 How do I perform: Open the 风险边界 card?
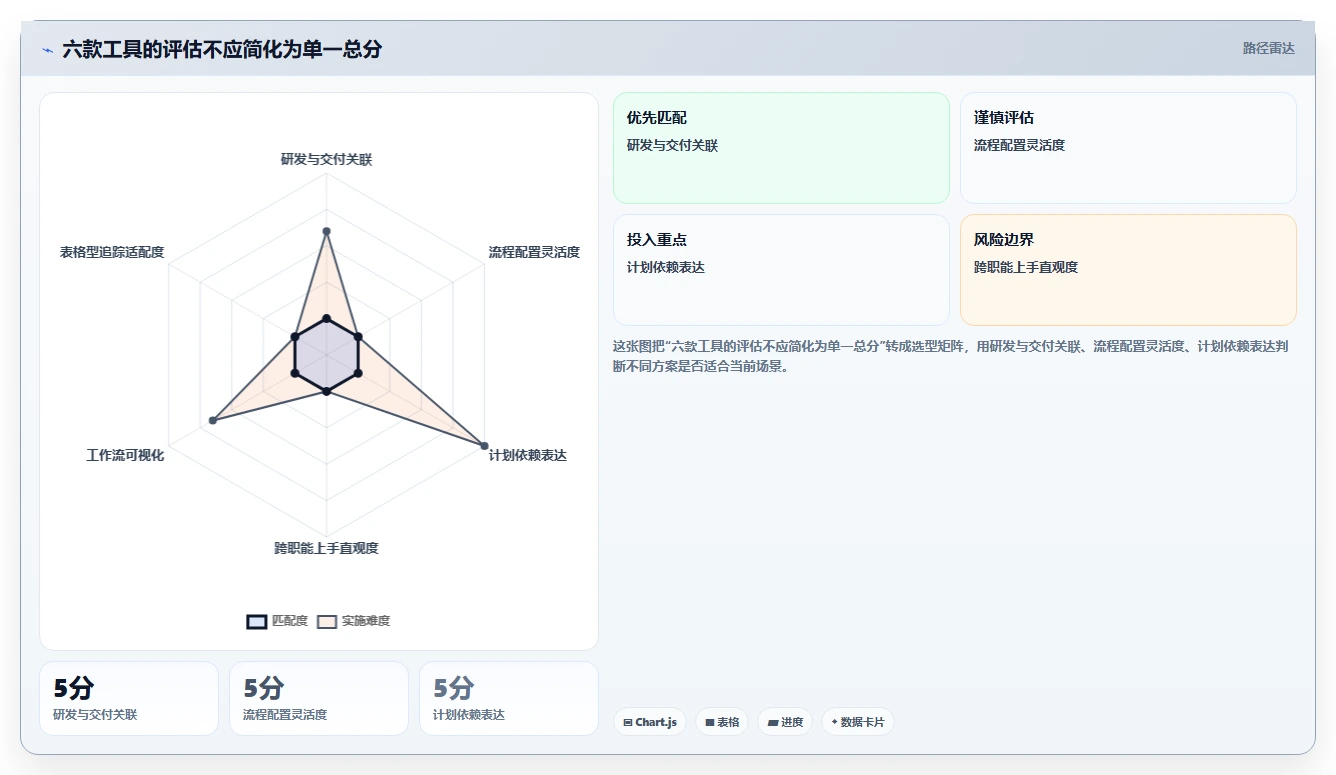tap(1128, 270)
